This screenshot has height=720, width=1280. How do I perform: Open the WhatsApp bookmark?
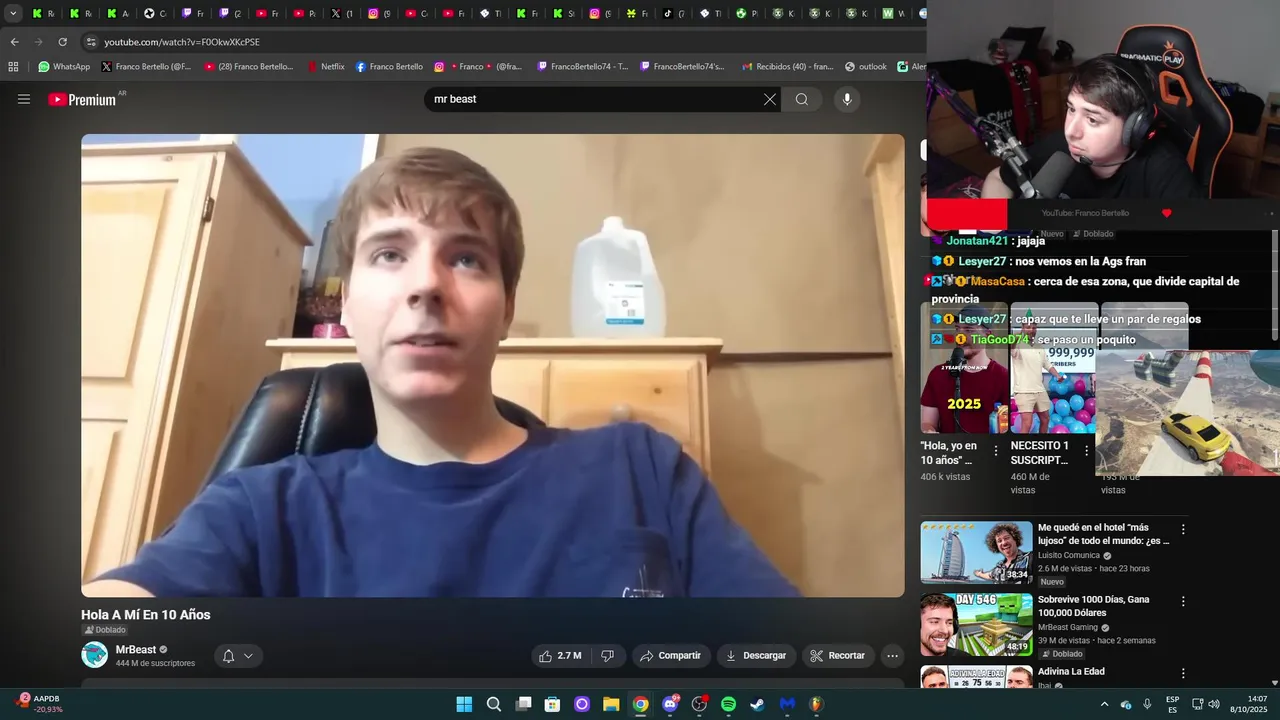pyautogui.click(x=64, y=67)
